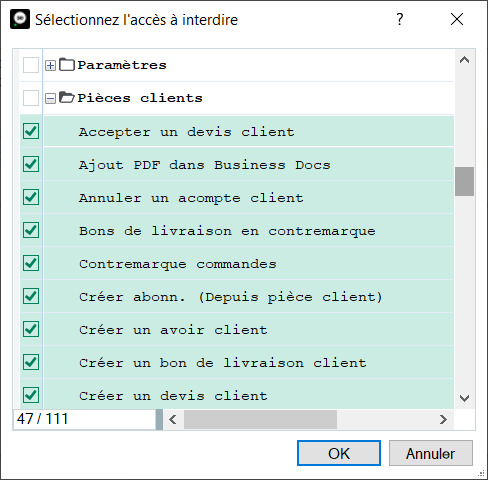The height and width of the screenshot is (480, 488).
Task: Click the application logo icon in title bar
Action: (x=20, y=19)
